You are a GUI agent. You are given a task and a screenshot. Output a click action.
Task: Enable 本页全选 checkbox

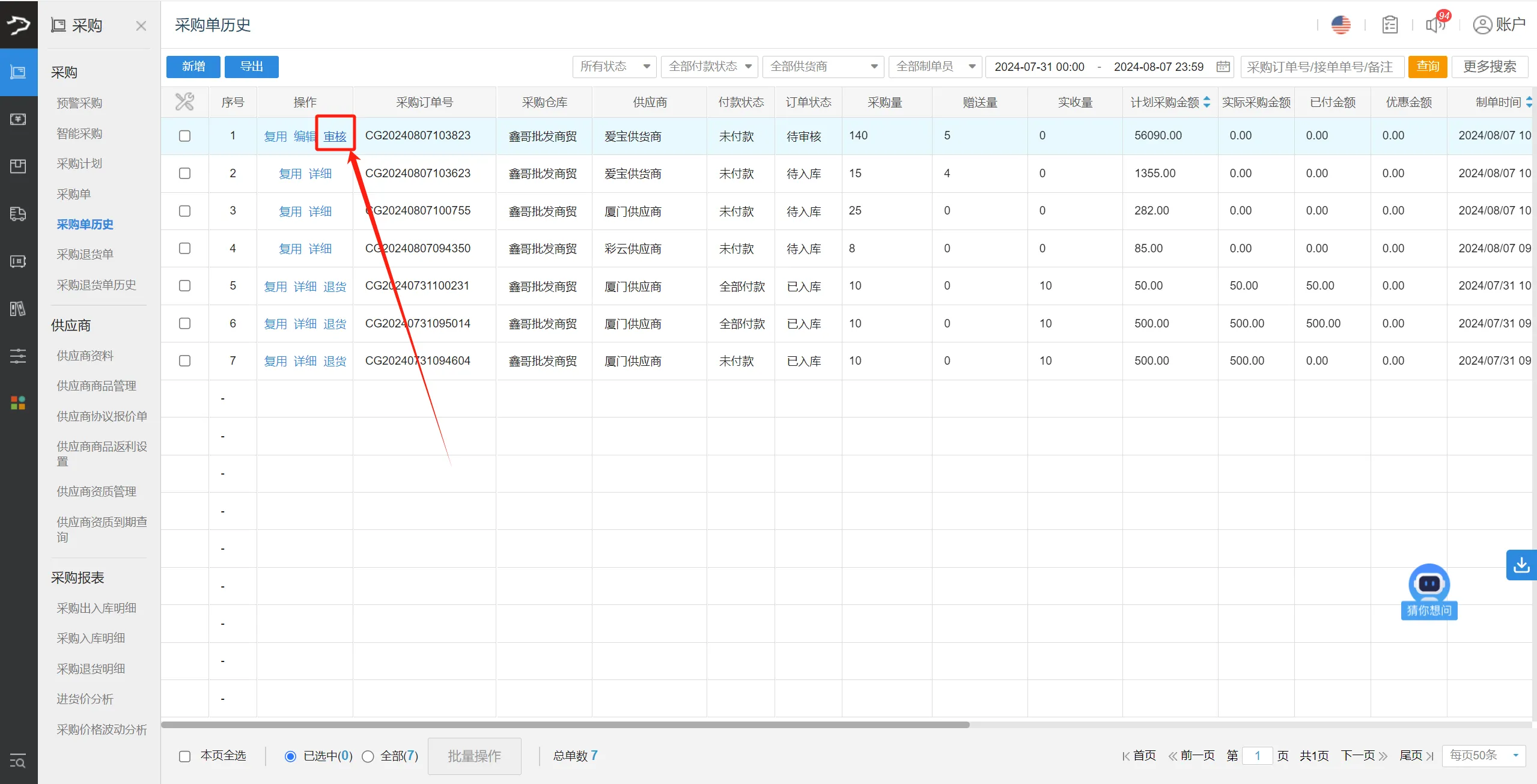coord(184,756)
